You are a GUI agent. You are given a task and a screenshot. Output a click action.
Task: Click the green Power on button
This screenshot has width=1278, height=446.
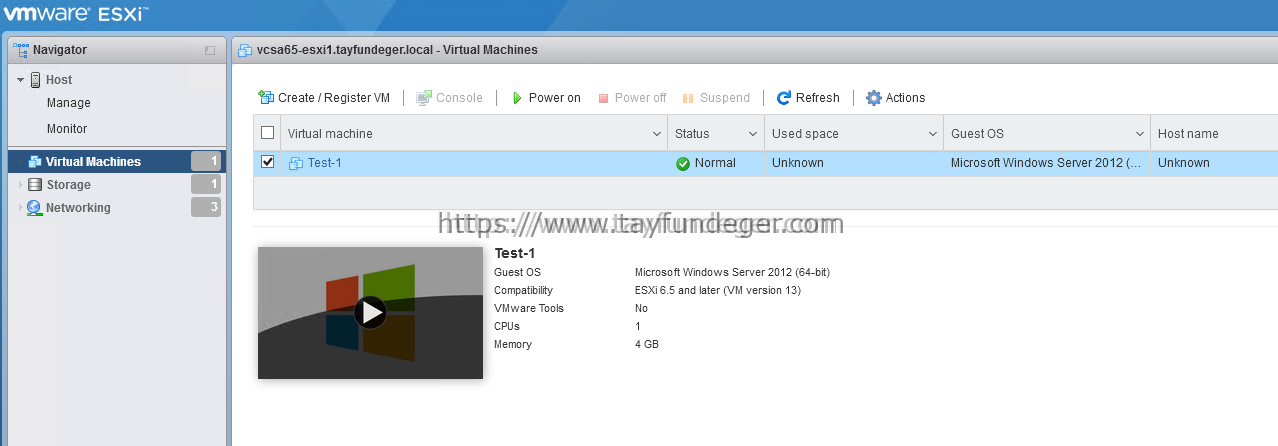coord(545,97)
